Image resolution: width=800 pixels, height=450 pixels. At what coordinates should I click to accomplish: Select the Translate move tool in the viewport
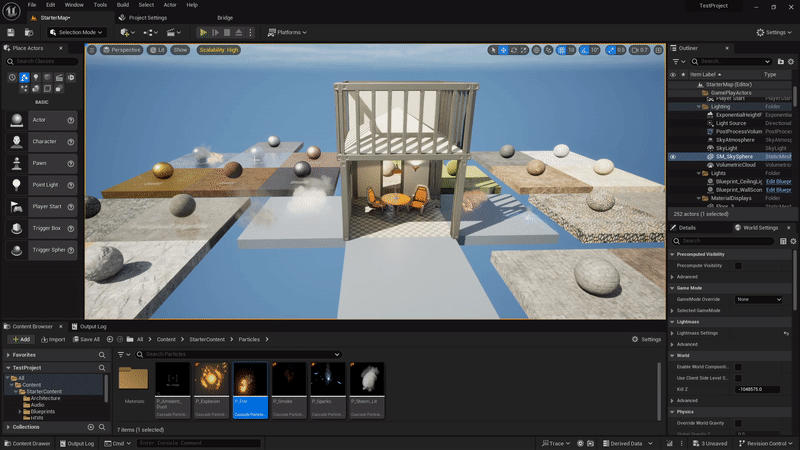pyautogui.click(x=503, y=50)
